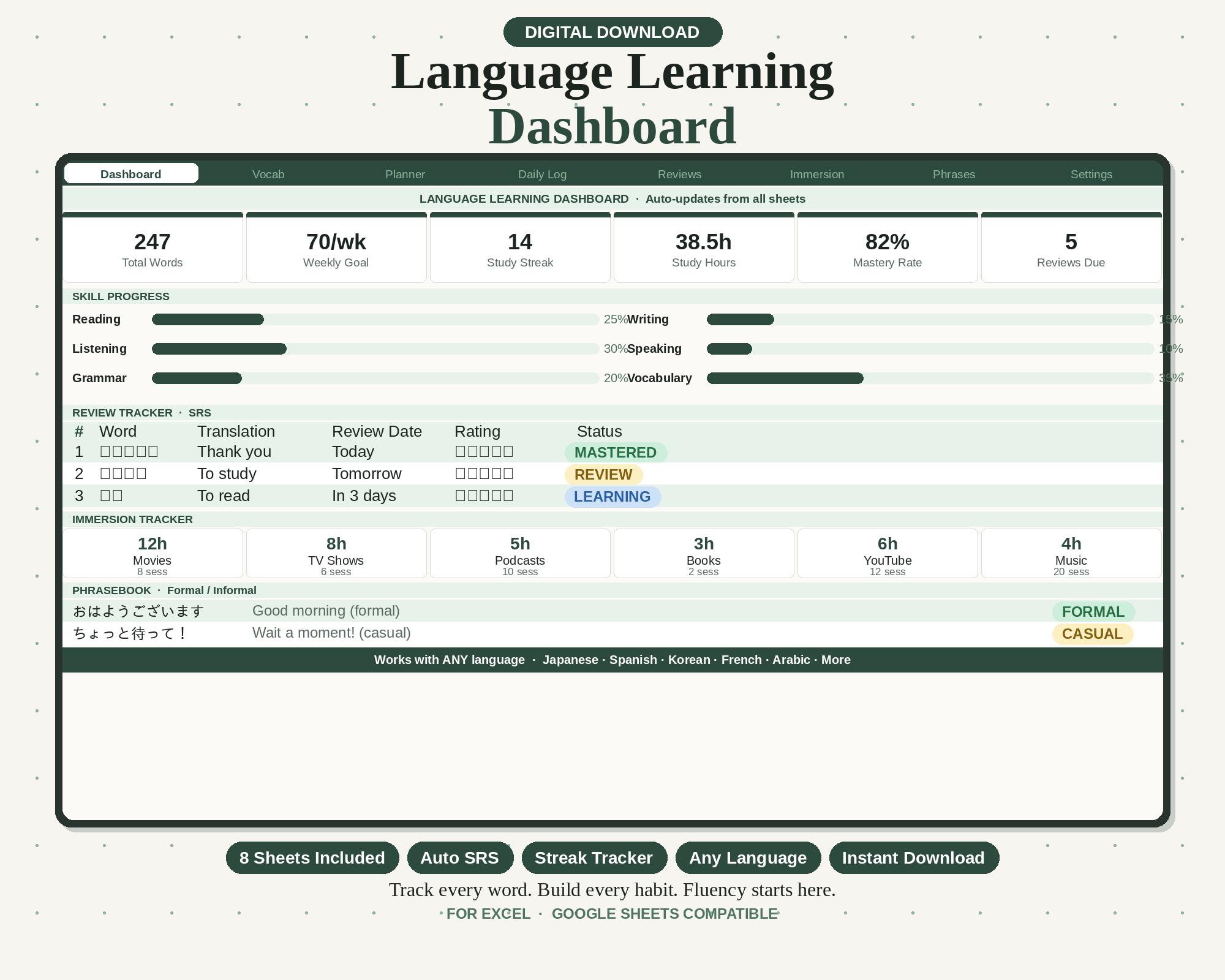Click the CASUAL phrase tag
1225x980 pixels.
[1093, 634]
